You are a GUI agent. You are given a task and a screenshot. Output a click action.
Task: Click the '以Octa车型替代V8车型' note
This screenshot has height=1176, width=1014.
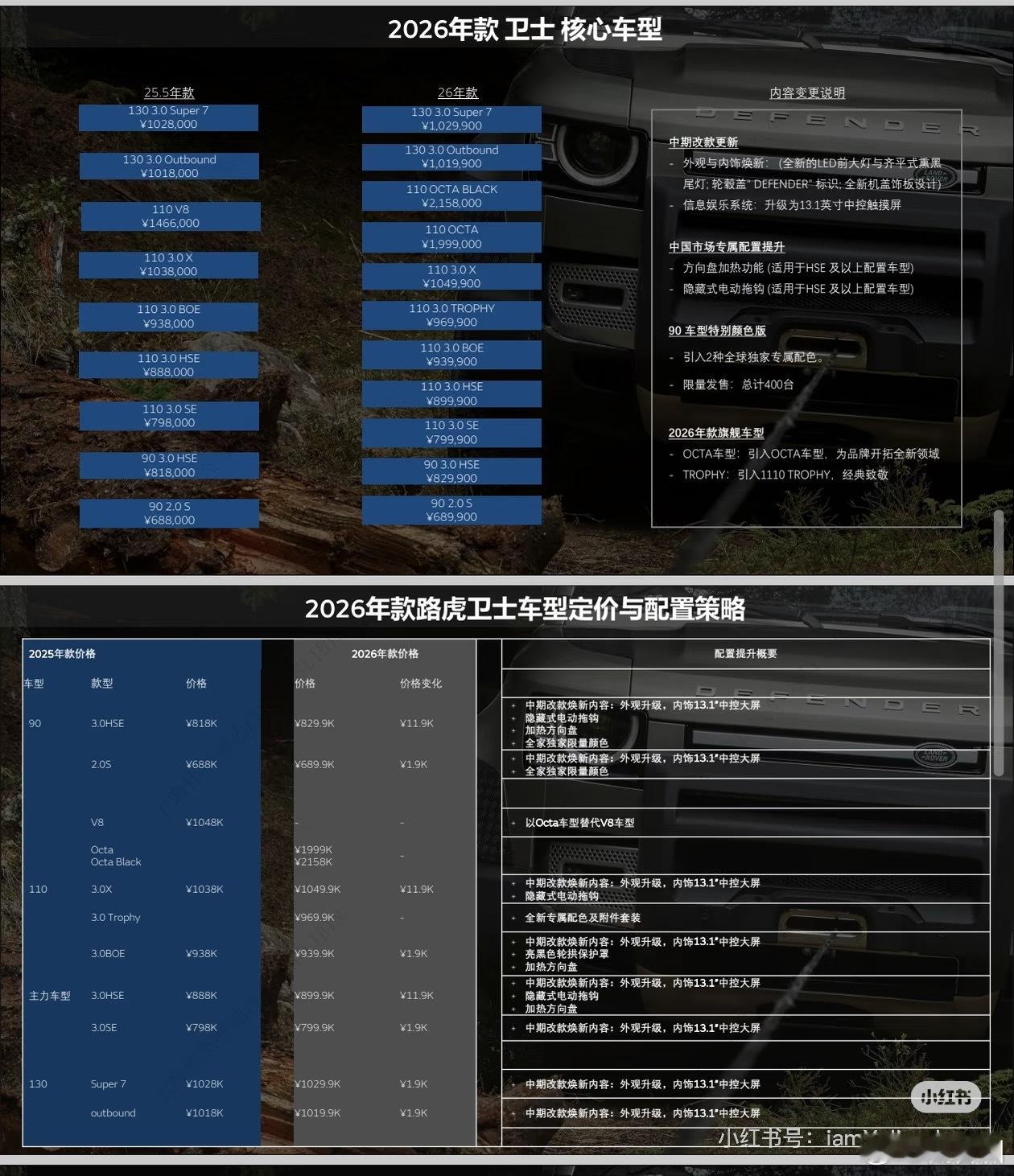(579, 823)
